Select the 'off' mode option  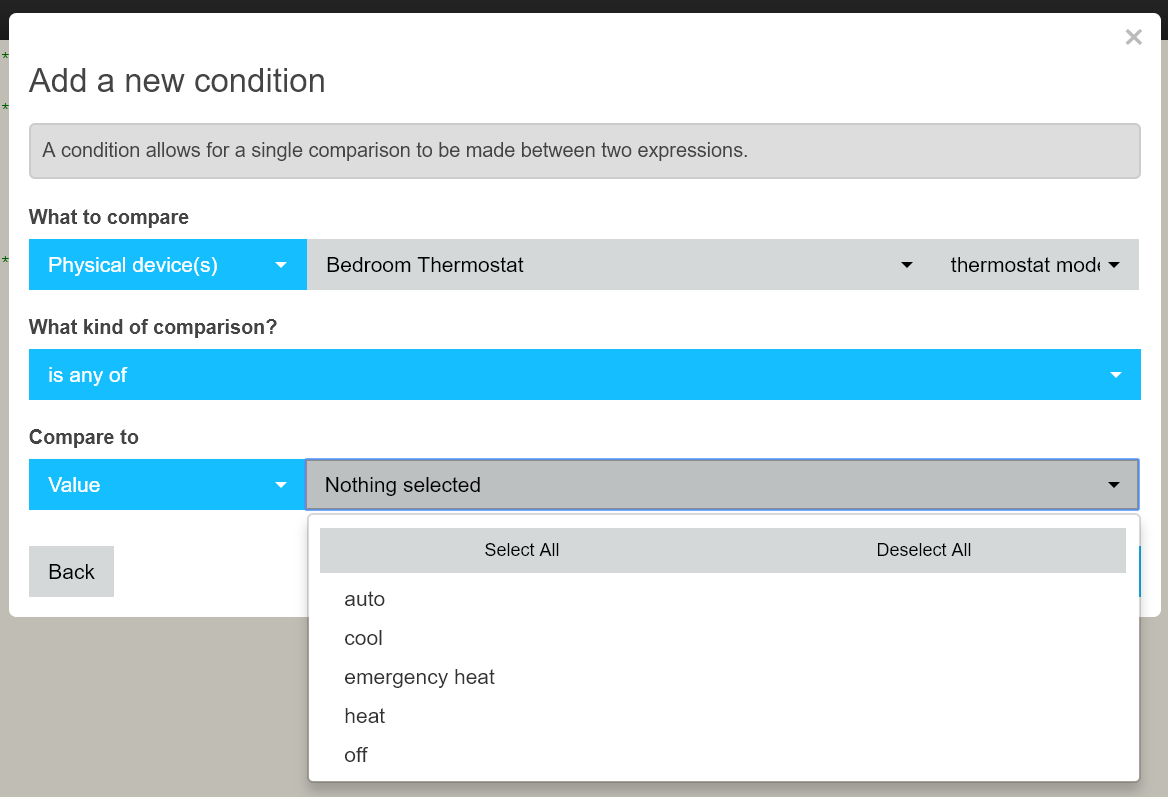723,755
